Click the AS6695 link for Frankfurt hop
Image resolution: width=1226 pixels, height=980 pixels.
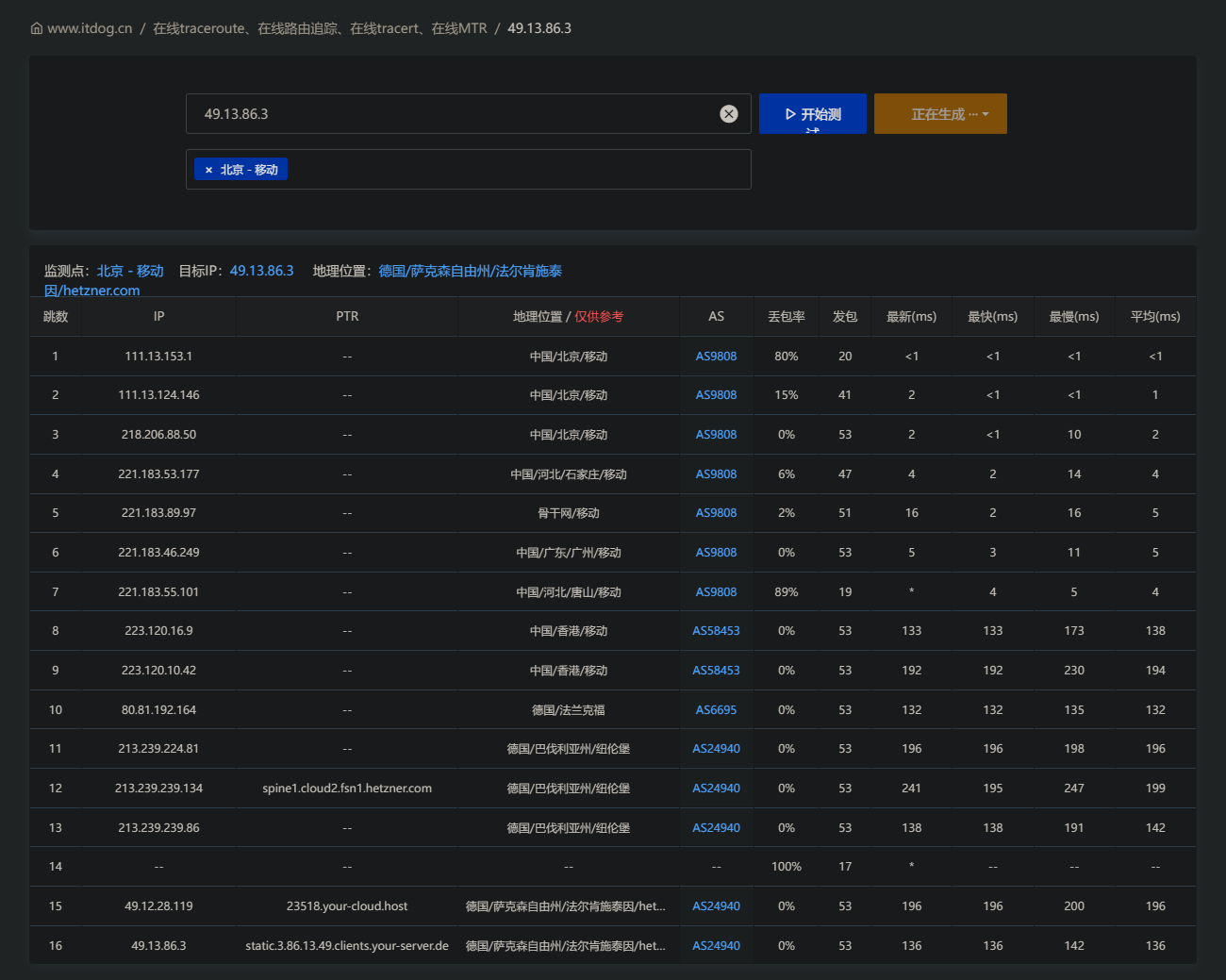716,710
